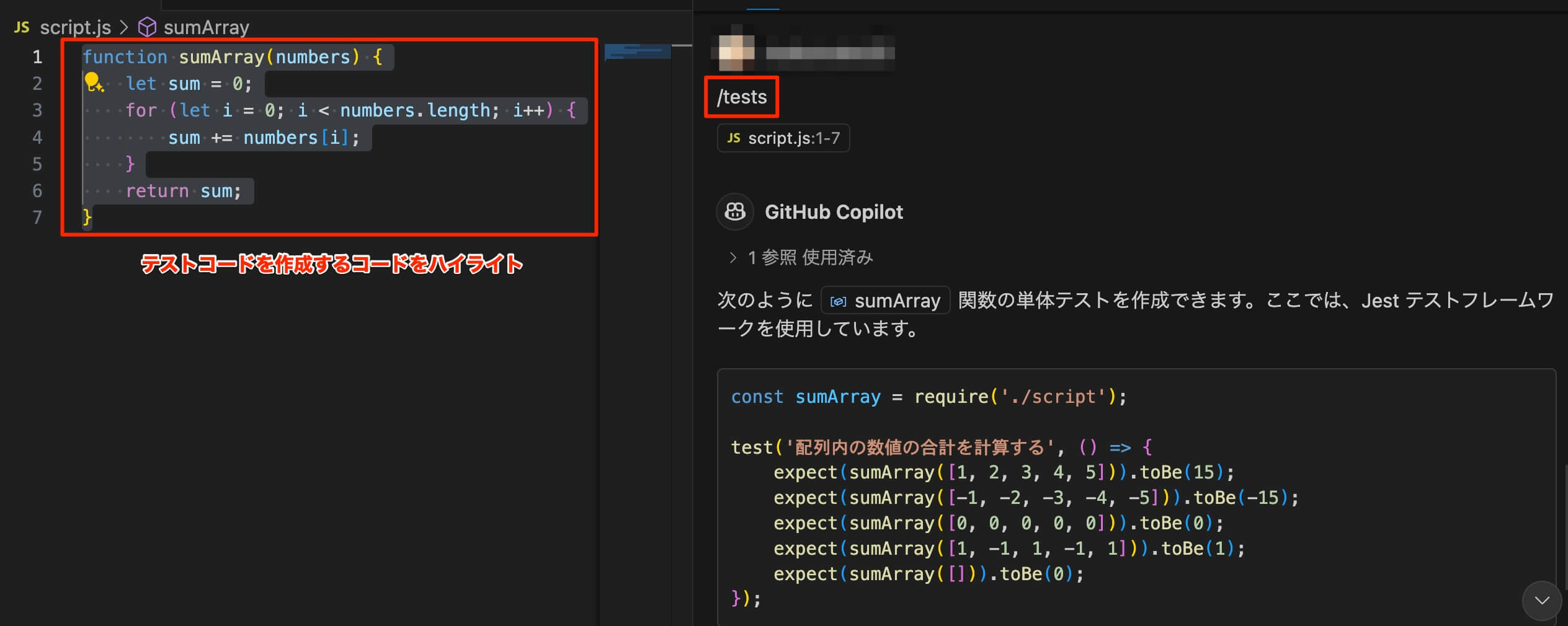Click line number 3 in the gutter
Screen dimensions: 1568x626
(x=37, y=110)
